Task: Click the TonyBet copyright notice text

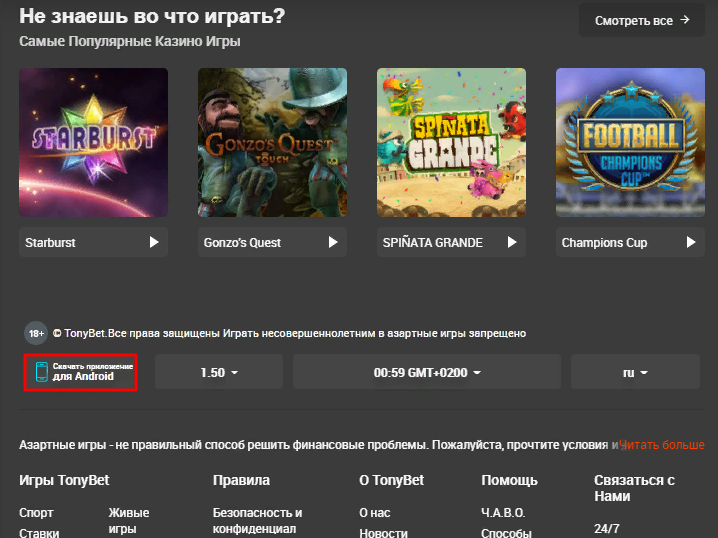Action: point(289,333)
